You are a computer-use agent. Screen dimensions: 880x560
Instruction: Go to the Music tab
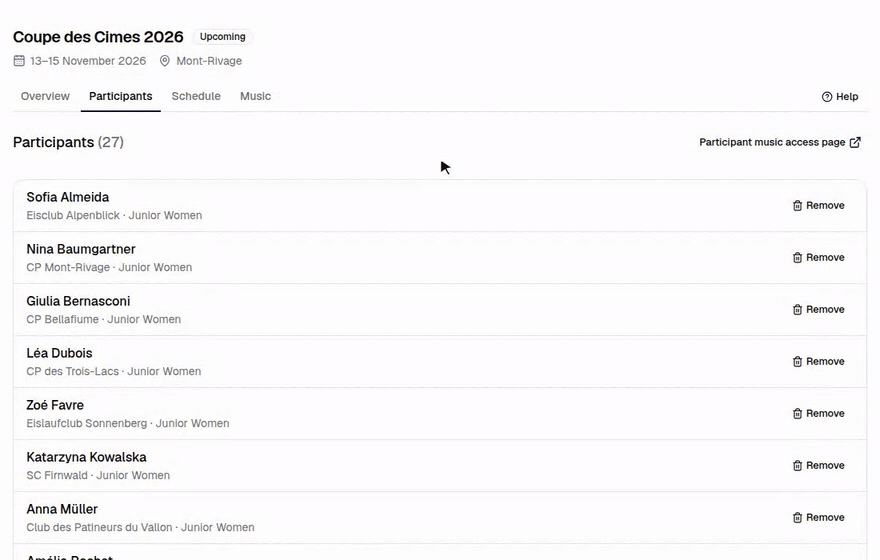tap(255, 96)
